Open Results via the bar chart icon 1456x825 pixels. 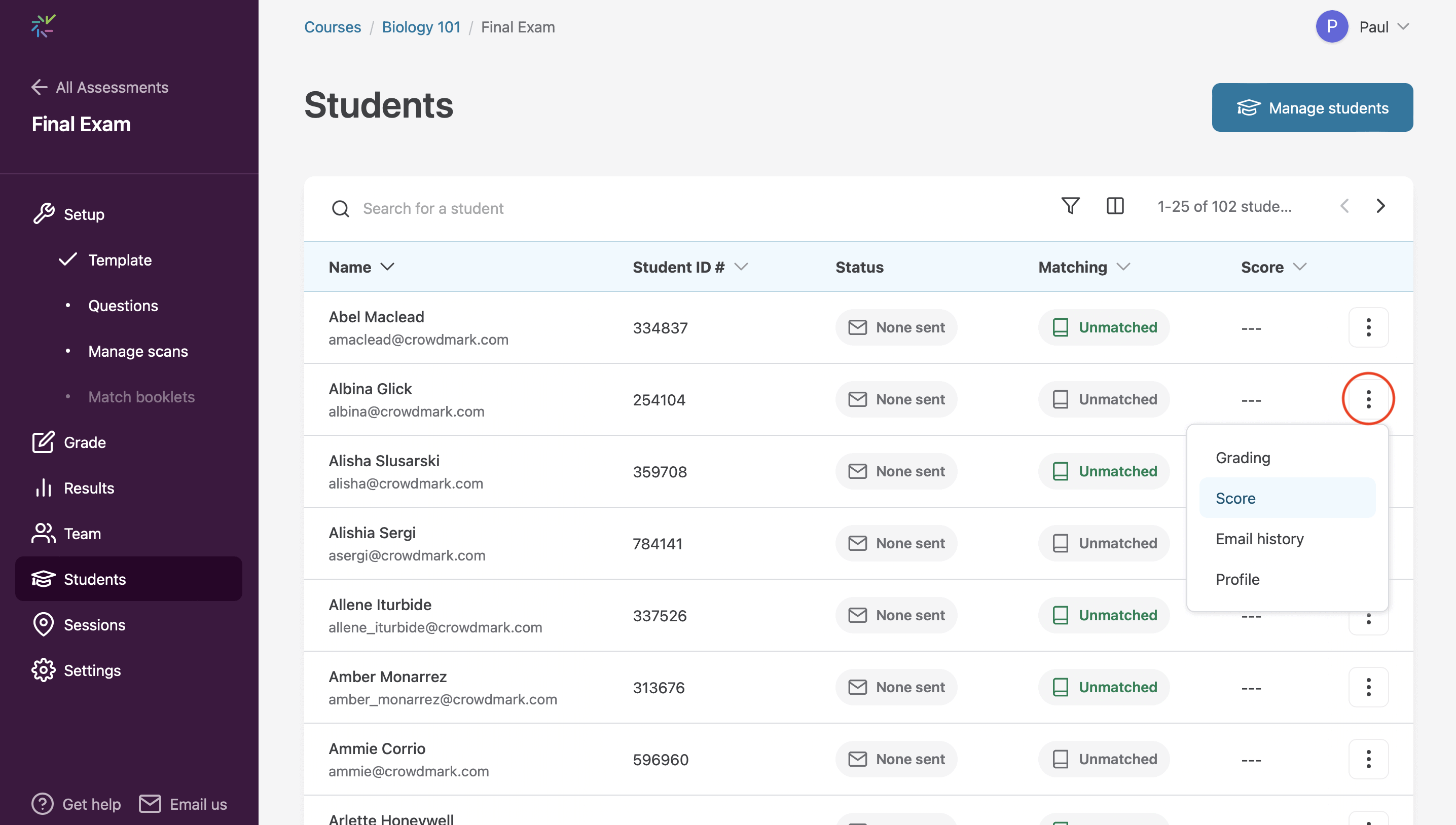(x=44, y=488)
